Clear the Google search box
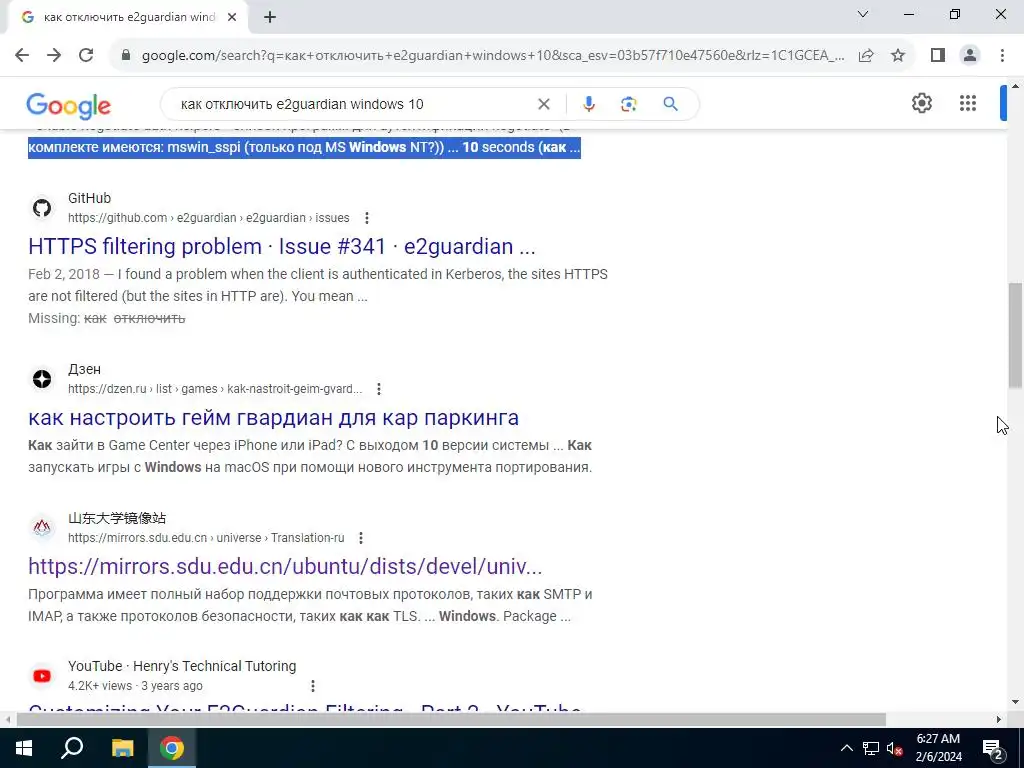Screen dimensions: 1024x768 click(x=543, y=104)
